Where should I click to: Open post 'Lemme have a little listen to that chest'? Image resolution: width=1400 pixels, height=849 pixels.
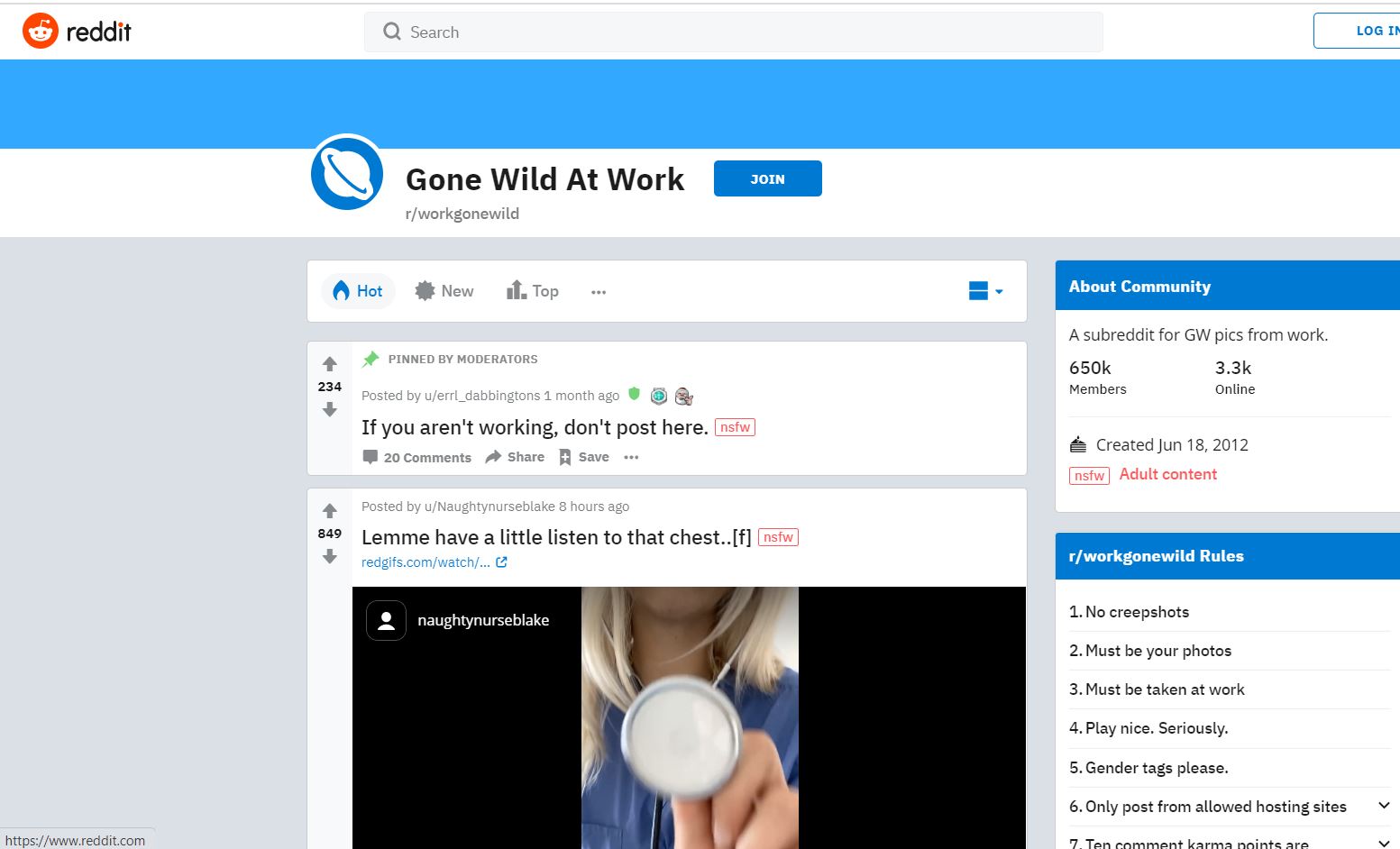point(556,537)
